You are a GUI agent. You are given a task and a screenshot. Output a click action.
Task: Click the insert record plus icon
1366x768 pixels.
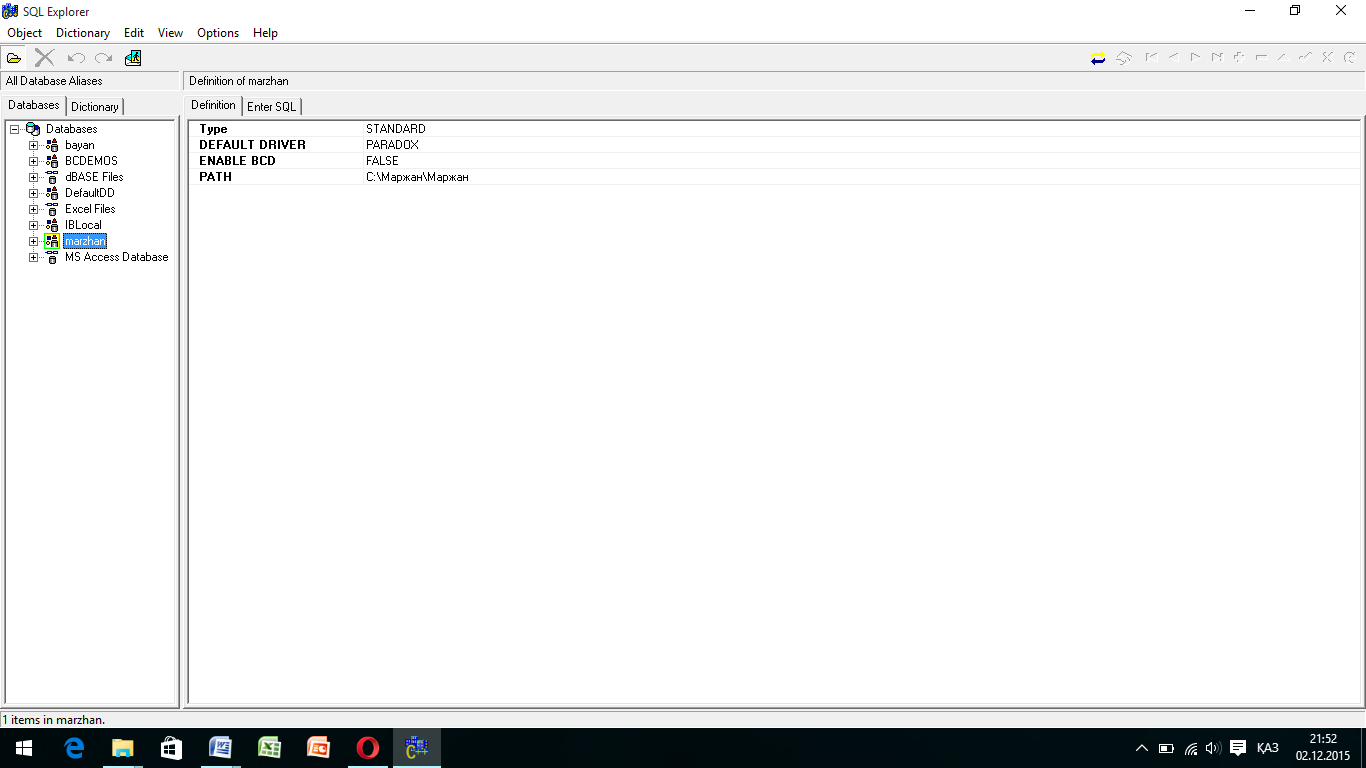1240,58
